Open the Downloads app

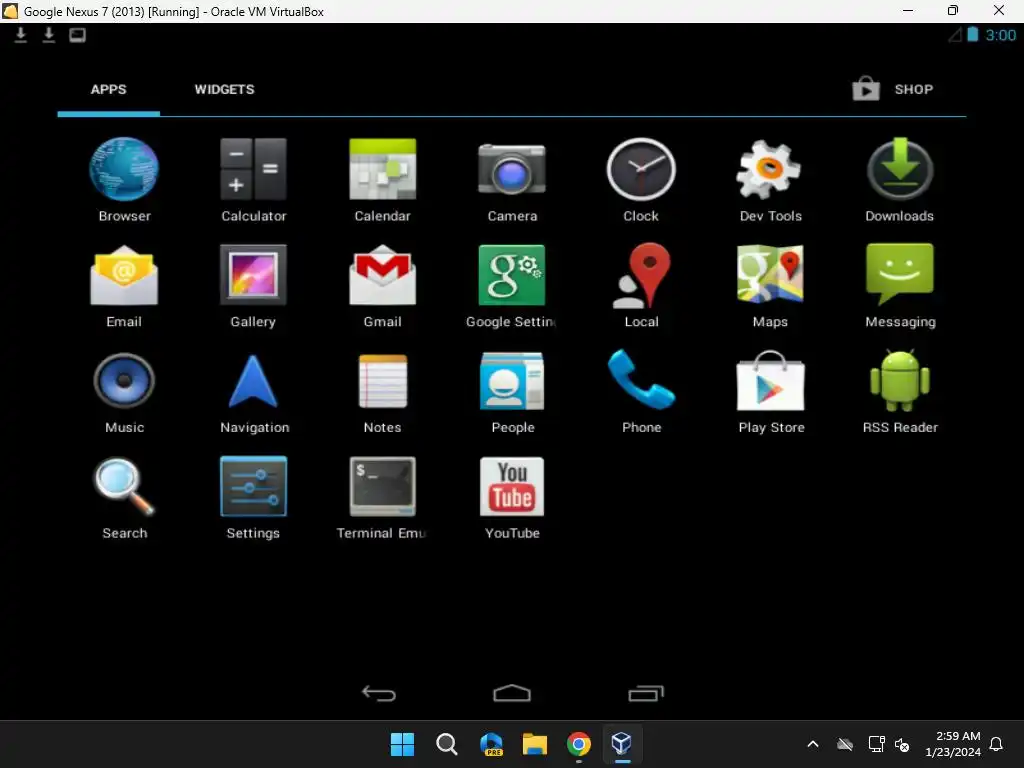[x=899, y=180]
